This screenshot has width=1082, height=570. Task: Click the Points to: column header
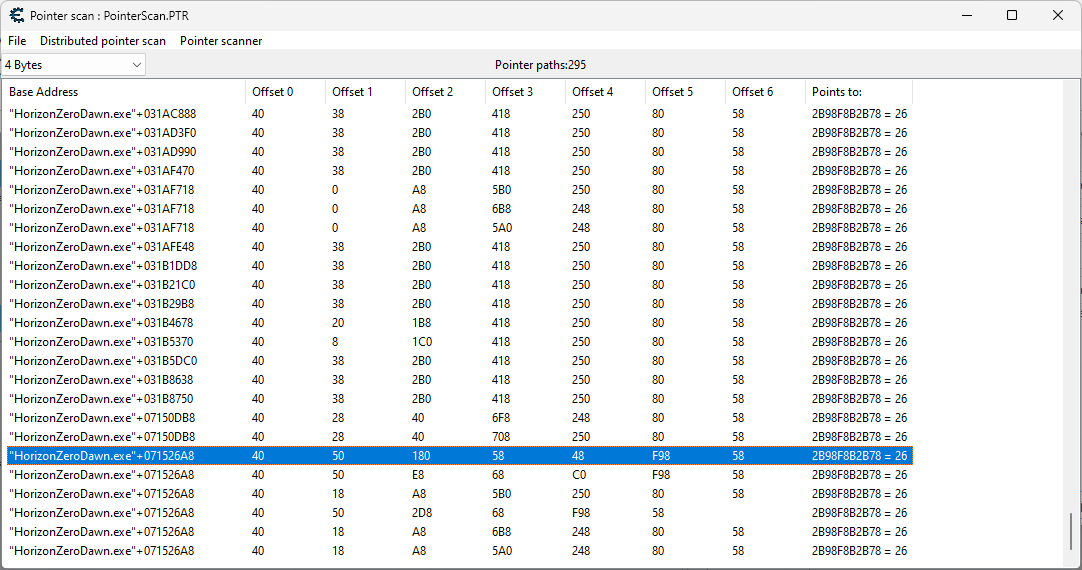[858, 92]
